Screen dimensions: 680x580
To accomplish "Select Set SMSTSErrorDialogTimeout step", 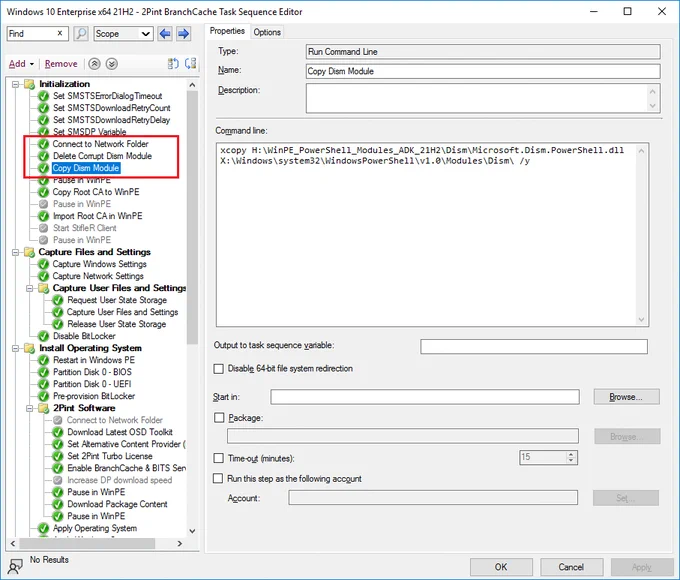I will click(108, 96).
